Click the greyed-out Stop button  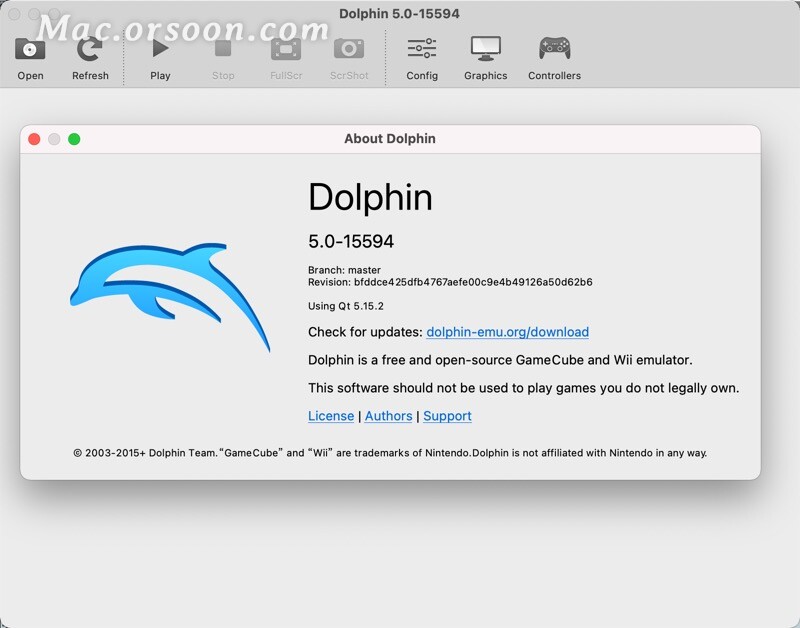point(223,49)
